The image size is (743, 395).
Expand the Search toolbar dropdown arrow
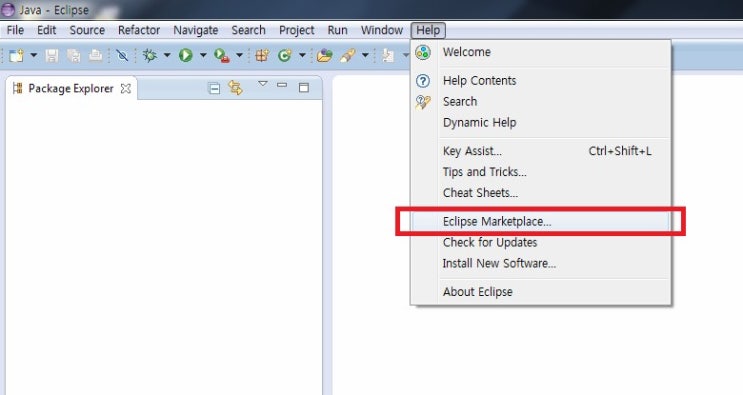[x=365, y=55]
